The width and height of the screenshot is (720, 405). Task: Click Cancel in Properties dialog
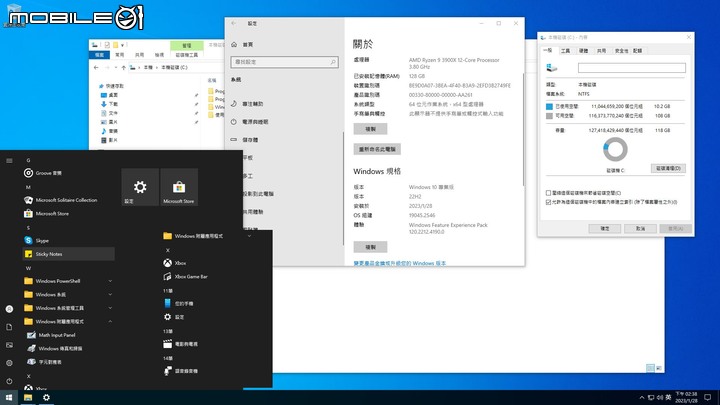click(640, 228)
